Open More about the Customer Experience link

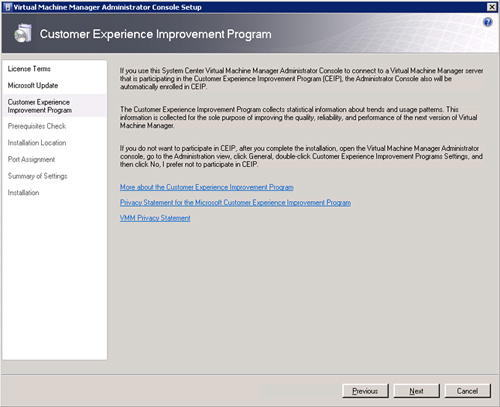click(207, 187)
